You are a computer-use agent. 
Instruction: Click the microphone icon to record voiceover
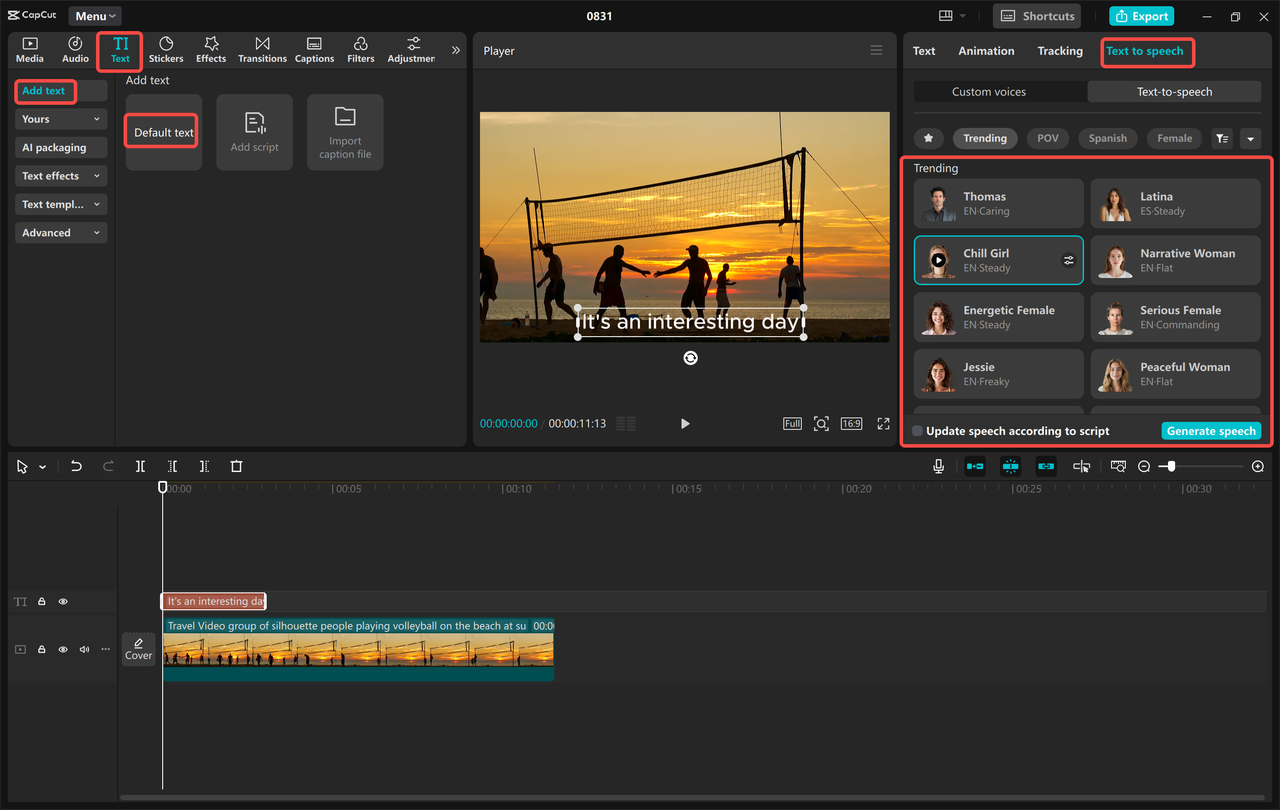tap(937, 465)
